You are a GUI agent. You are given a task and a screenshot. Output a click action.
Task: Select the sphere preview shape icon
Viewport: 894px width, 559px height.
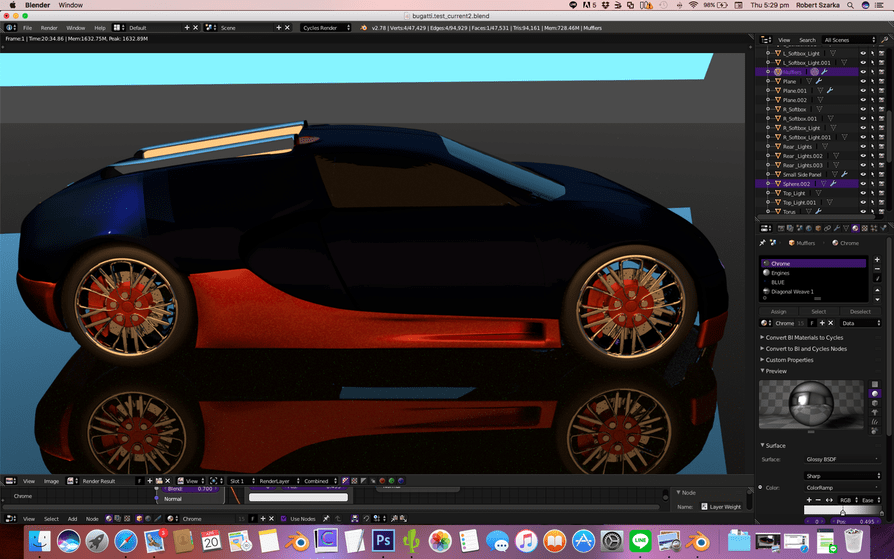pos(875,394)
